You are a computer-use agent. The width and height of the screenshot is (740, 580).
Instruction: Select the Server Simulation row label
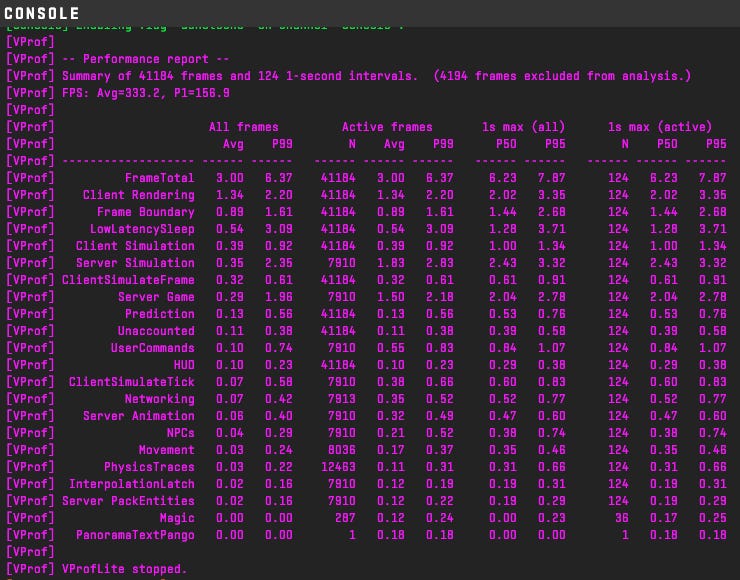pos(135,263)
